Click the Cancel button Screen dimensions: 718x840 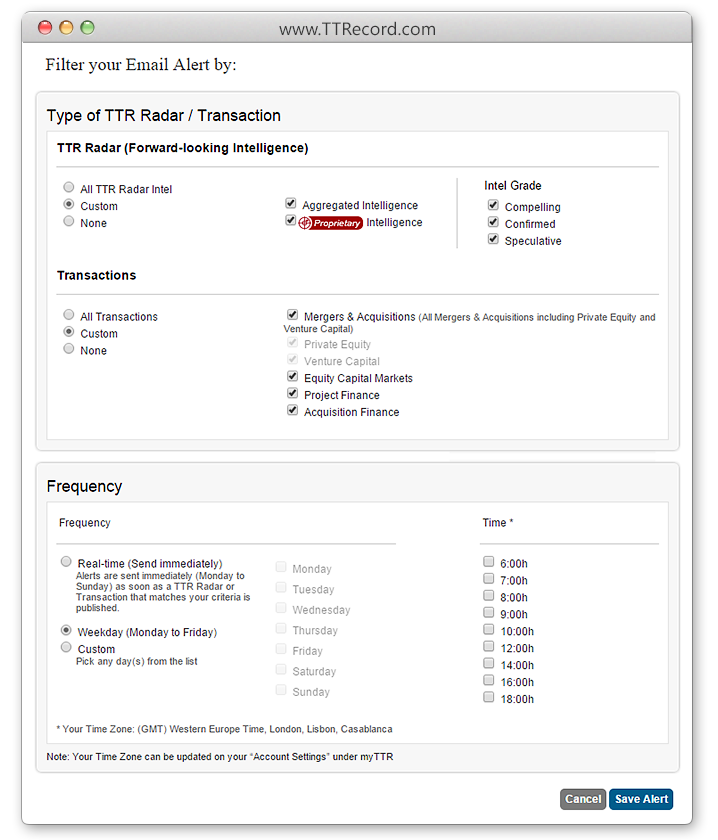(x=583, y=799)
